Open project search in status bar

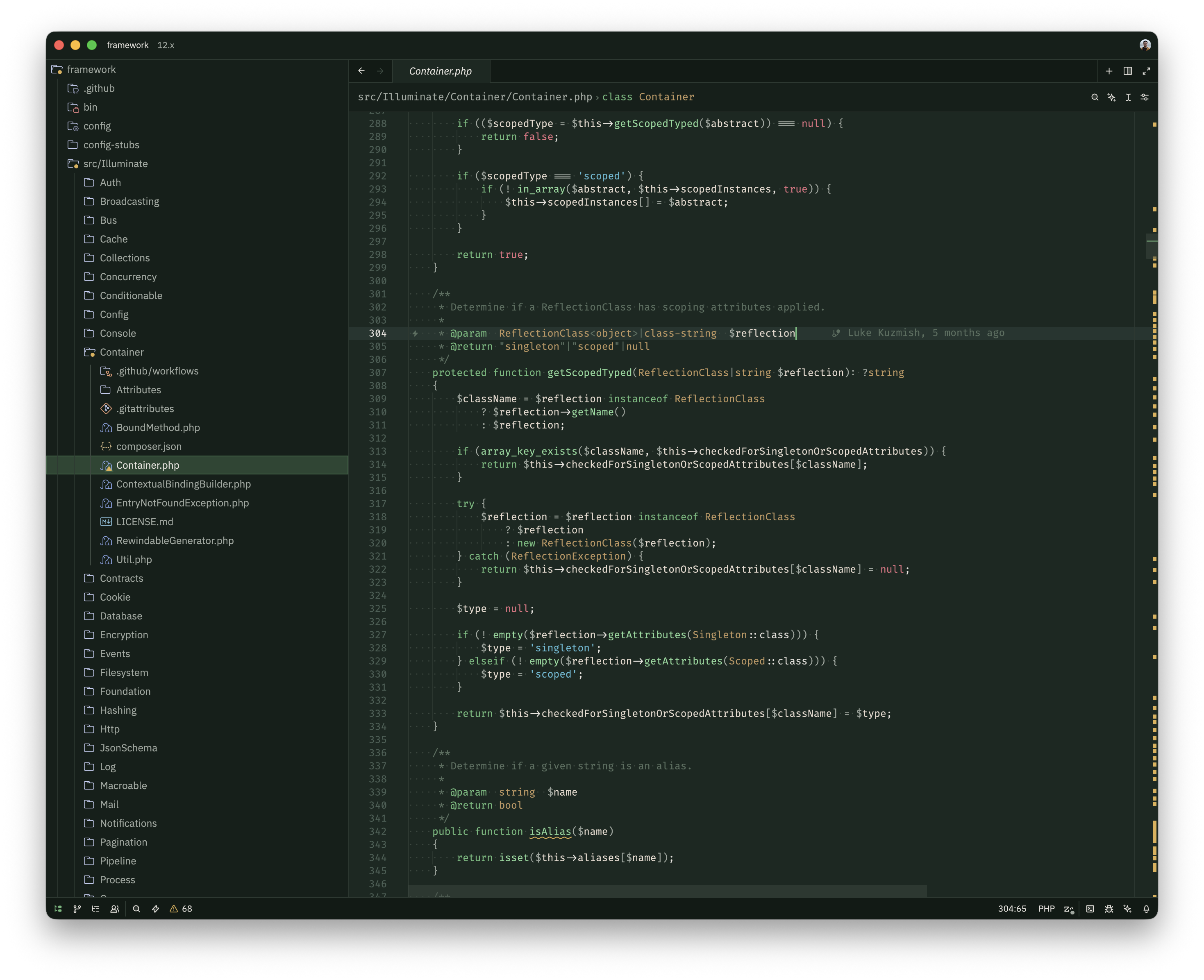136,909
